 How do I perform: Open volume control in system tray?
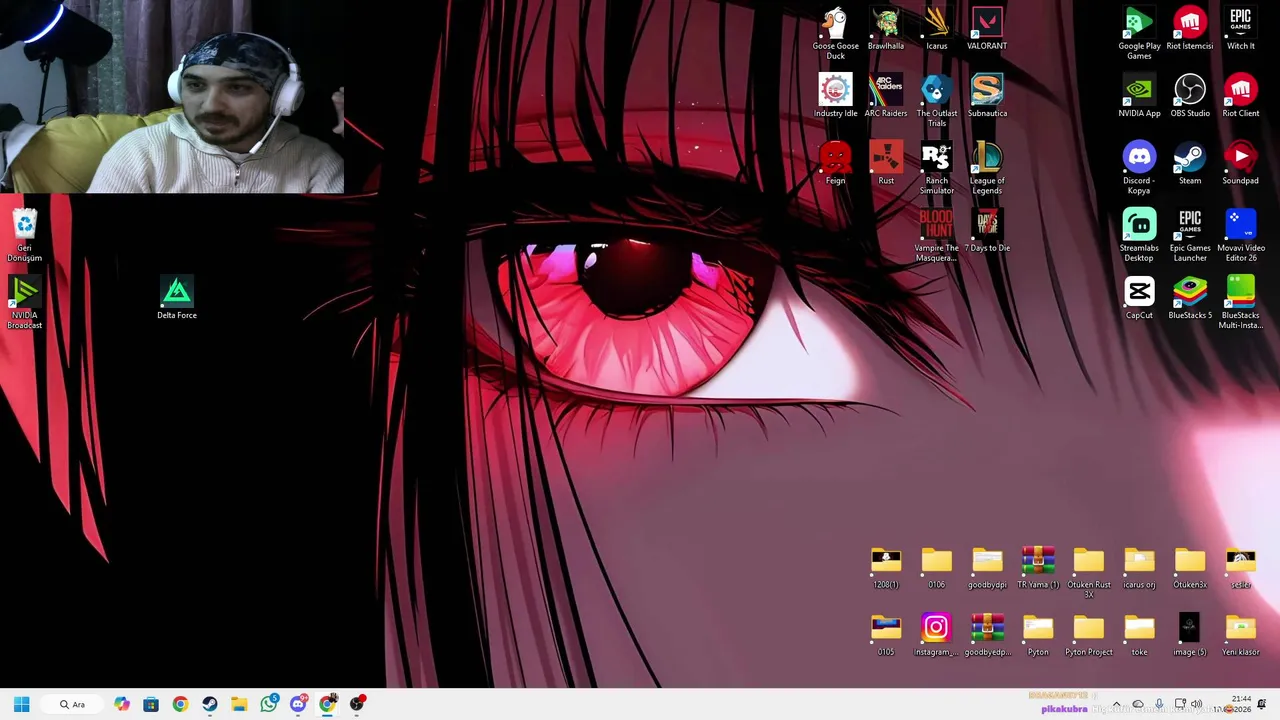(x=1196, y=705)
